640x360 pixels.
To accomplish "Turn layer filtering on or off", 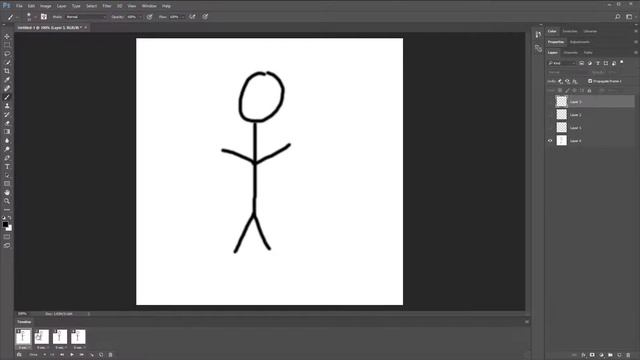I will click(x=622, y=62).
